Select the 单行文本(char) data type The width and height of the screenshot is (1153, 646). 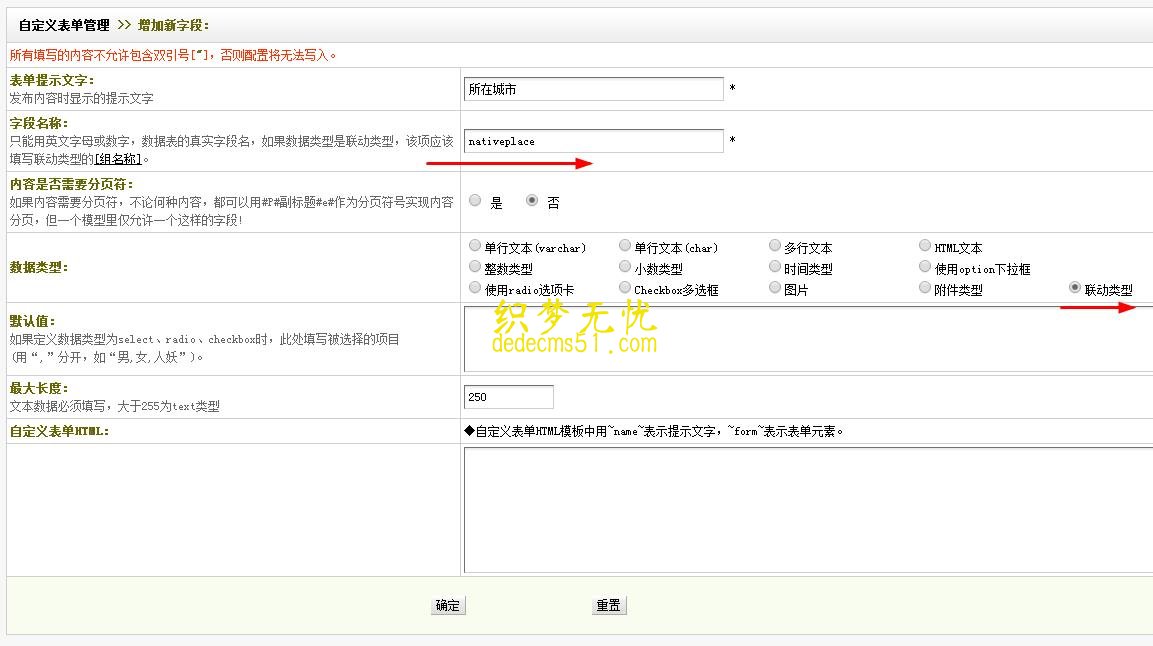pyautogui.click(x=624, y=246)
